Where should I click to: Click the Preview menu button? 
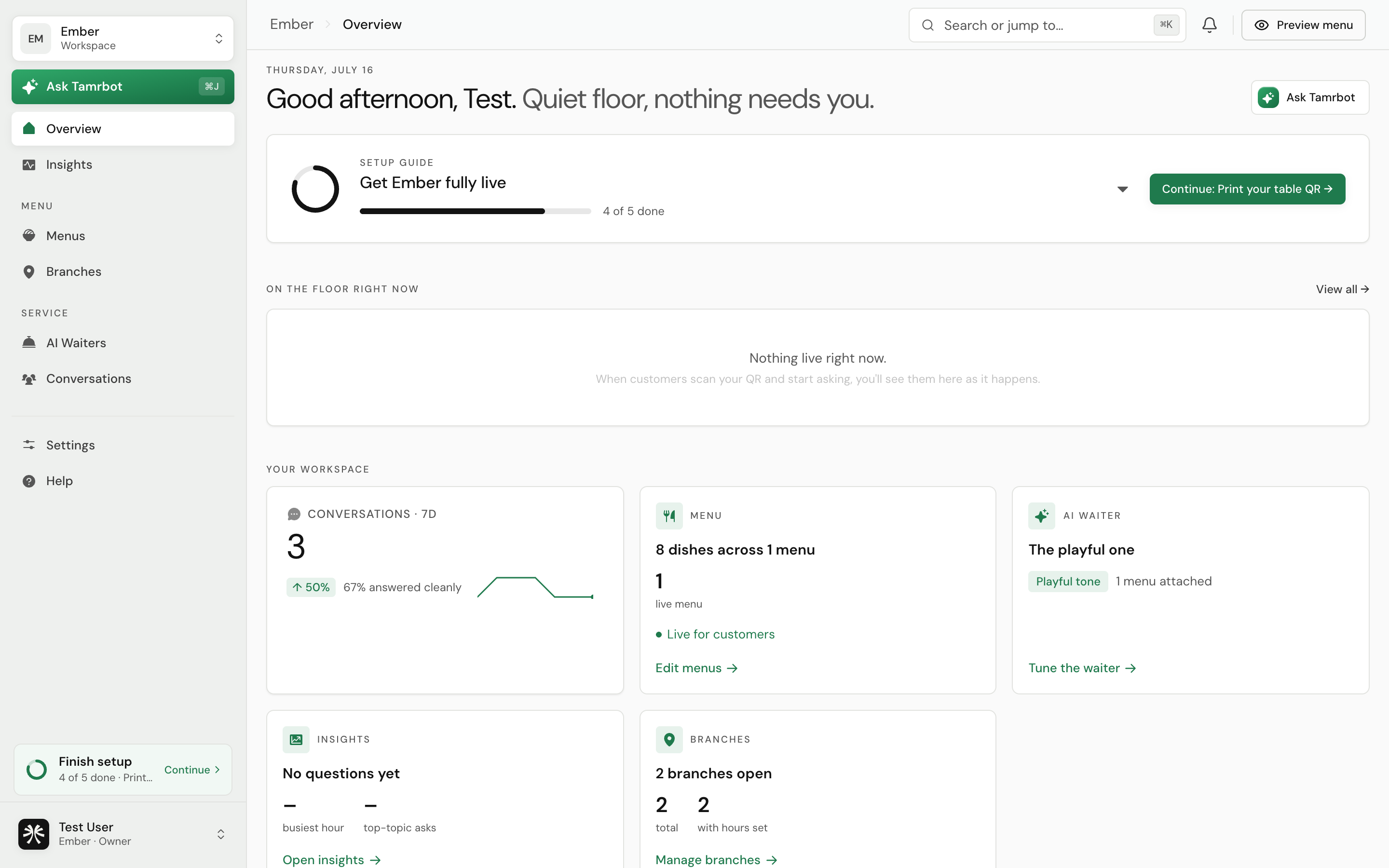pyautogui.click(x=1303, y=25)
